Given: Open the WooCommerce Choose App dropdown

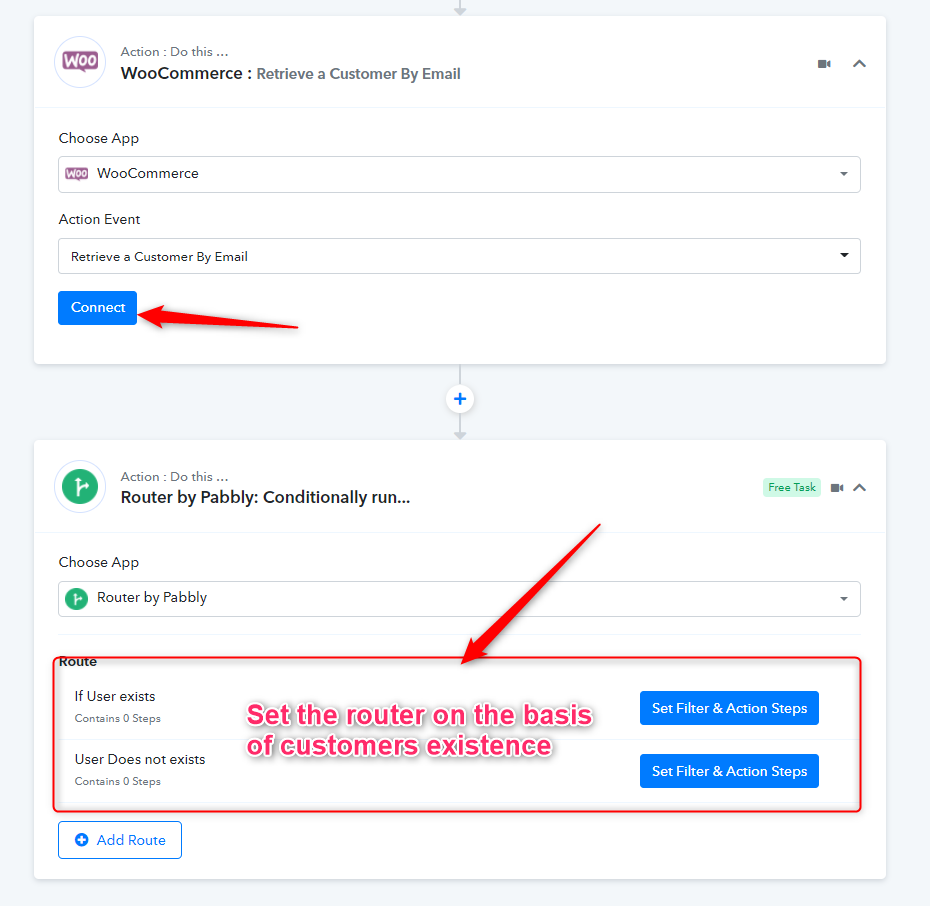Looking at the screenshot, I should (459, 174).
